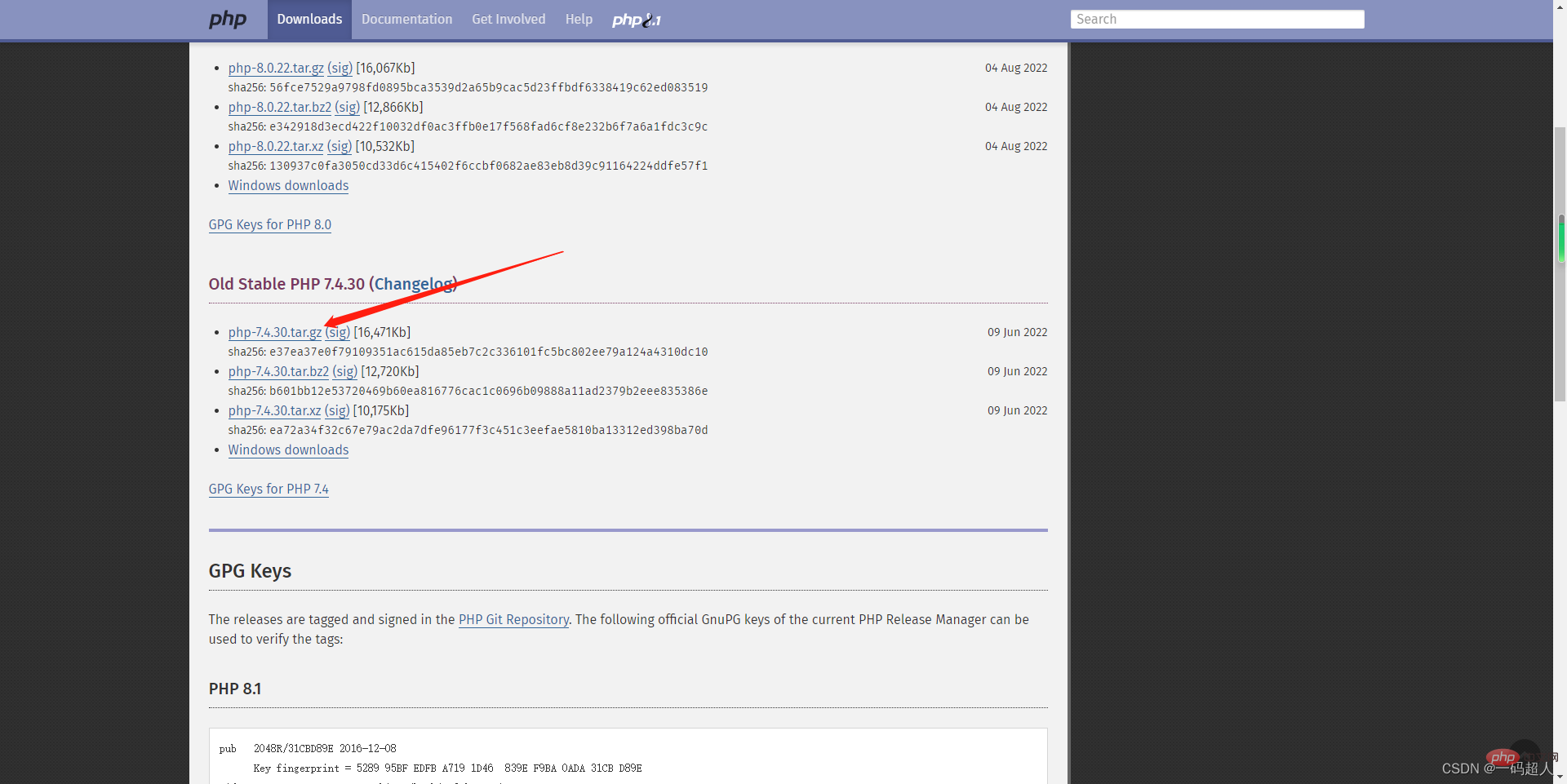Click the sha256 hash starting with 56fce7529a

coord(489,87)
